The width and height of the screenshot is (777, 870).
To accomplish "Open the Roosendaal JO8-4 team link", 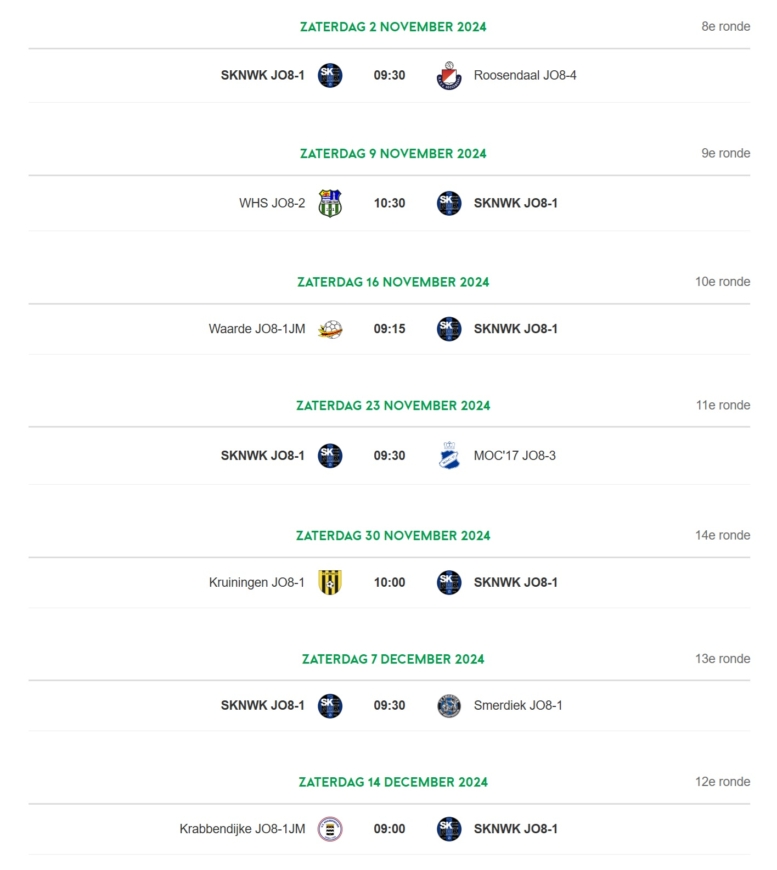I will pos(524,75).
